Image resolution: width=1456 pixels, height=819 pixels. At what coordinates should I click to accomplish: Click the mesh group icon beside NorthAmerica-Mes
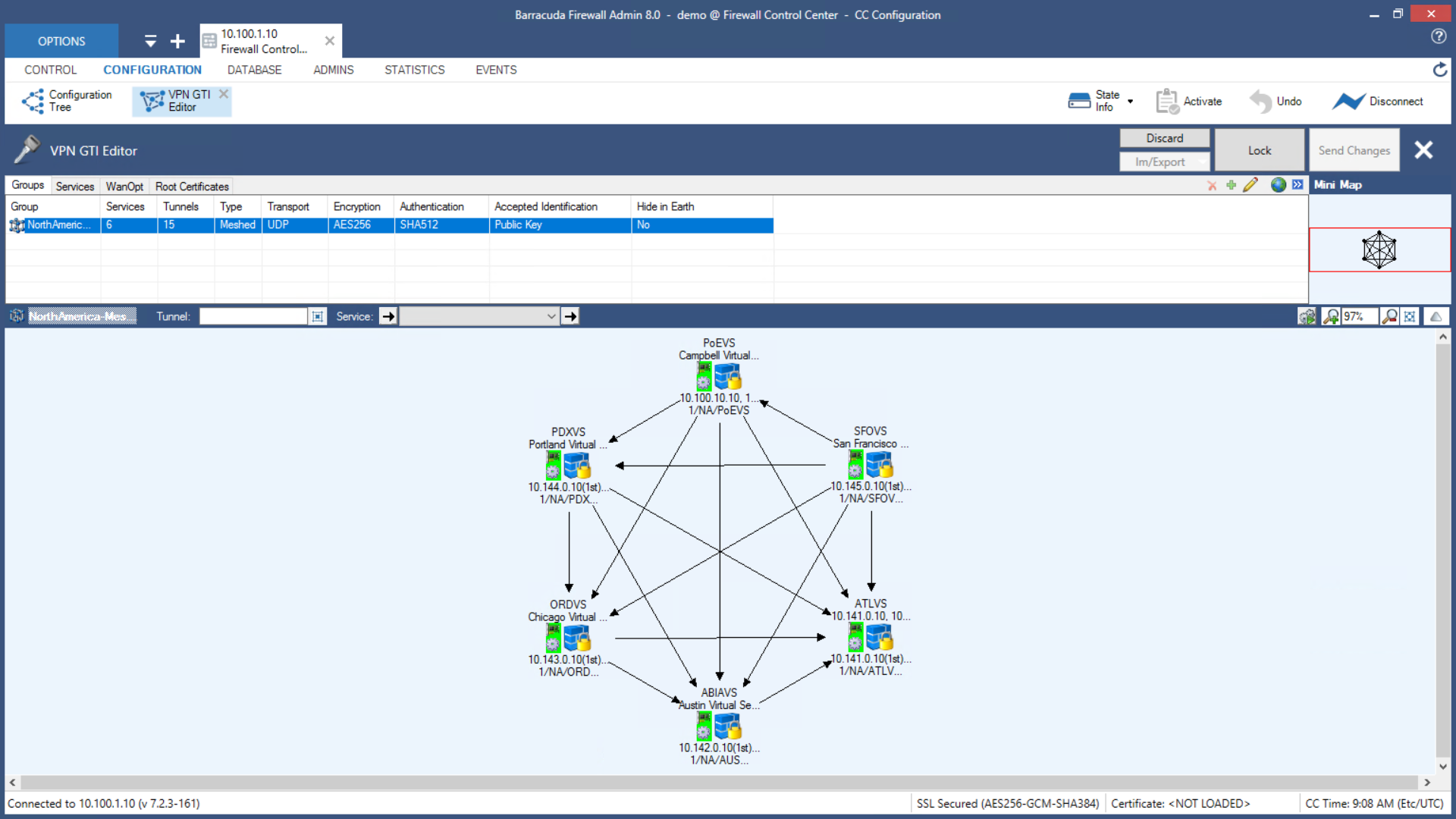coord(16,316)
